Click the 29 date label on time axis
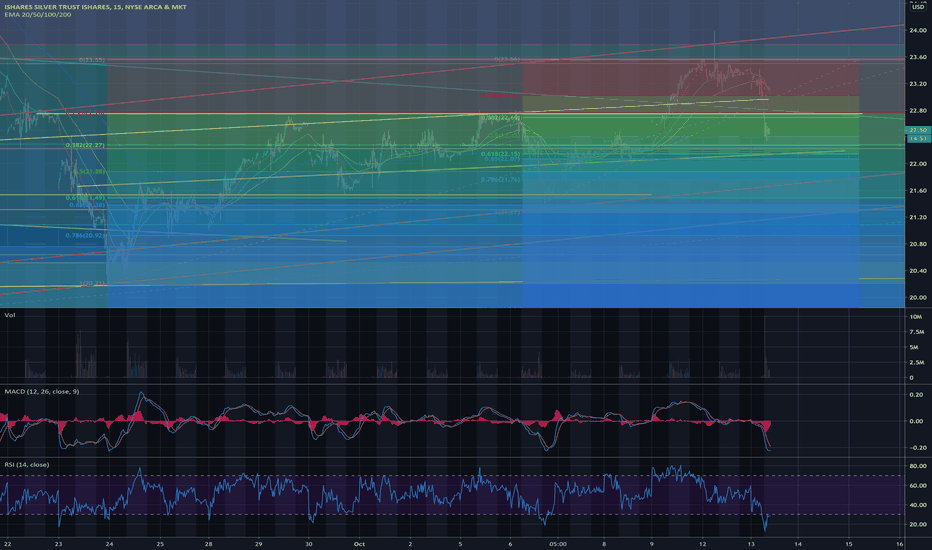The width and height of the screenshot is (932, 550). point(259,543)
